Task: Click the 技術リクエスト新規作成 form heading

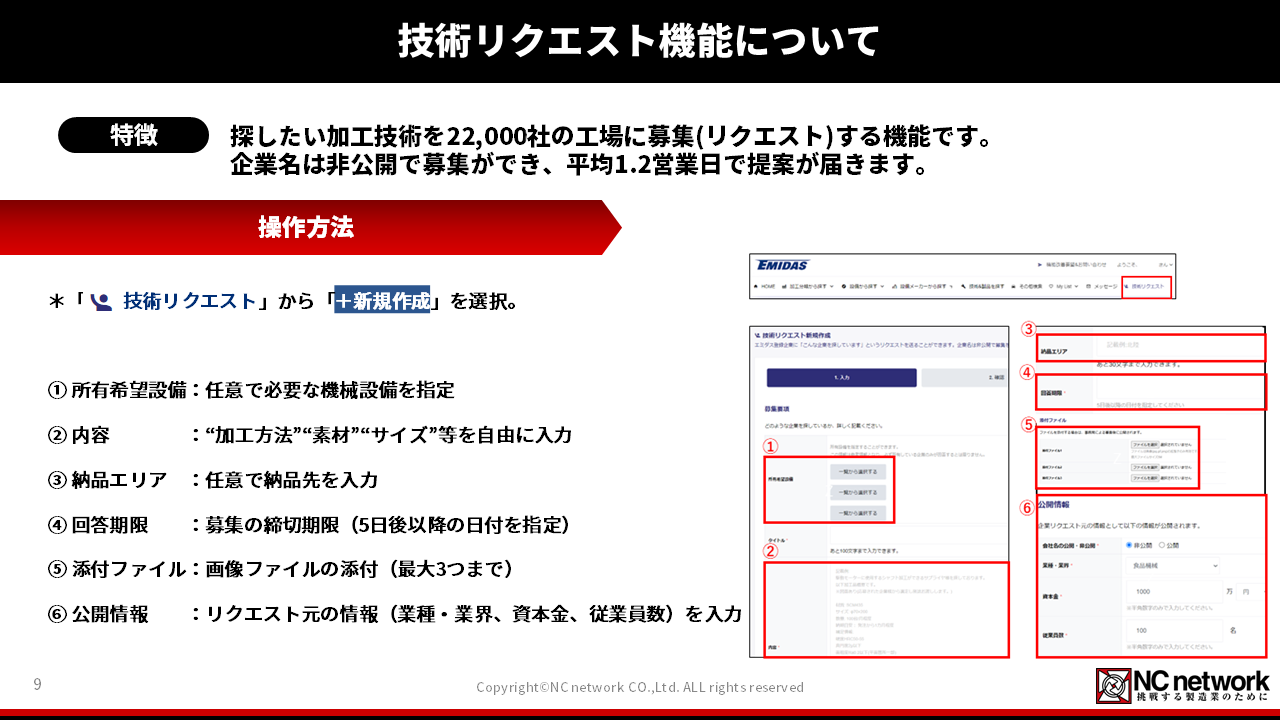Action: click(795, 334)
